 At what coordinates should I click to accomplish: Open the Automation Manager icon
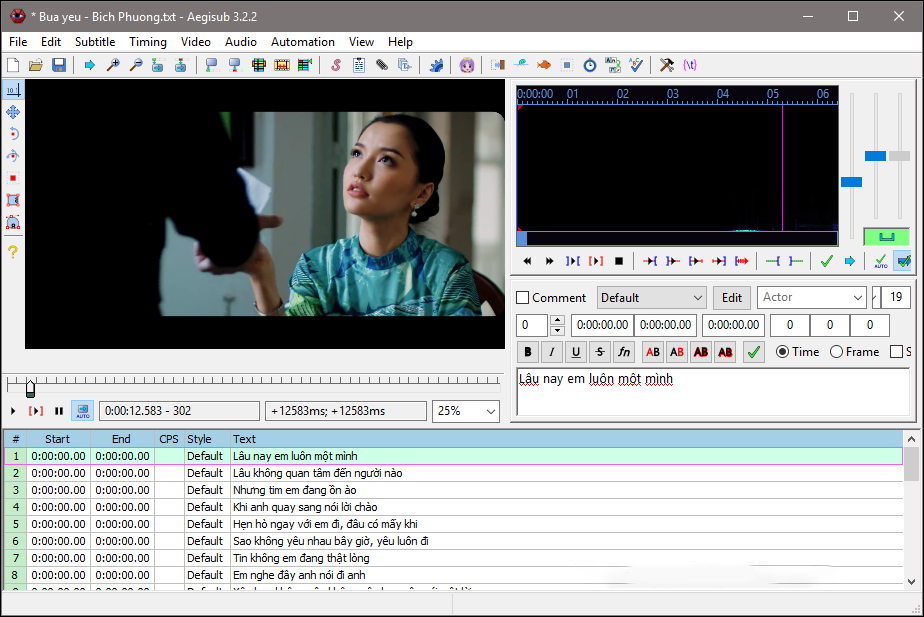(437, 65)
